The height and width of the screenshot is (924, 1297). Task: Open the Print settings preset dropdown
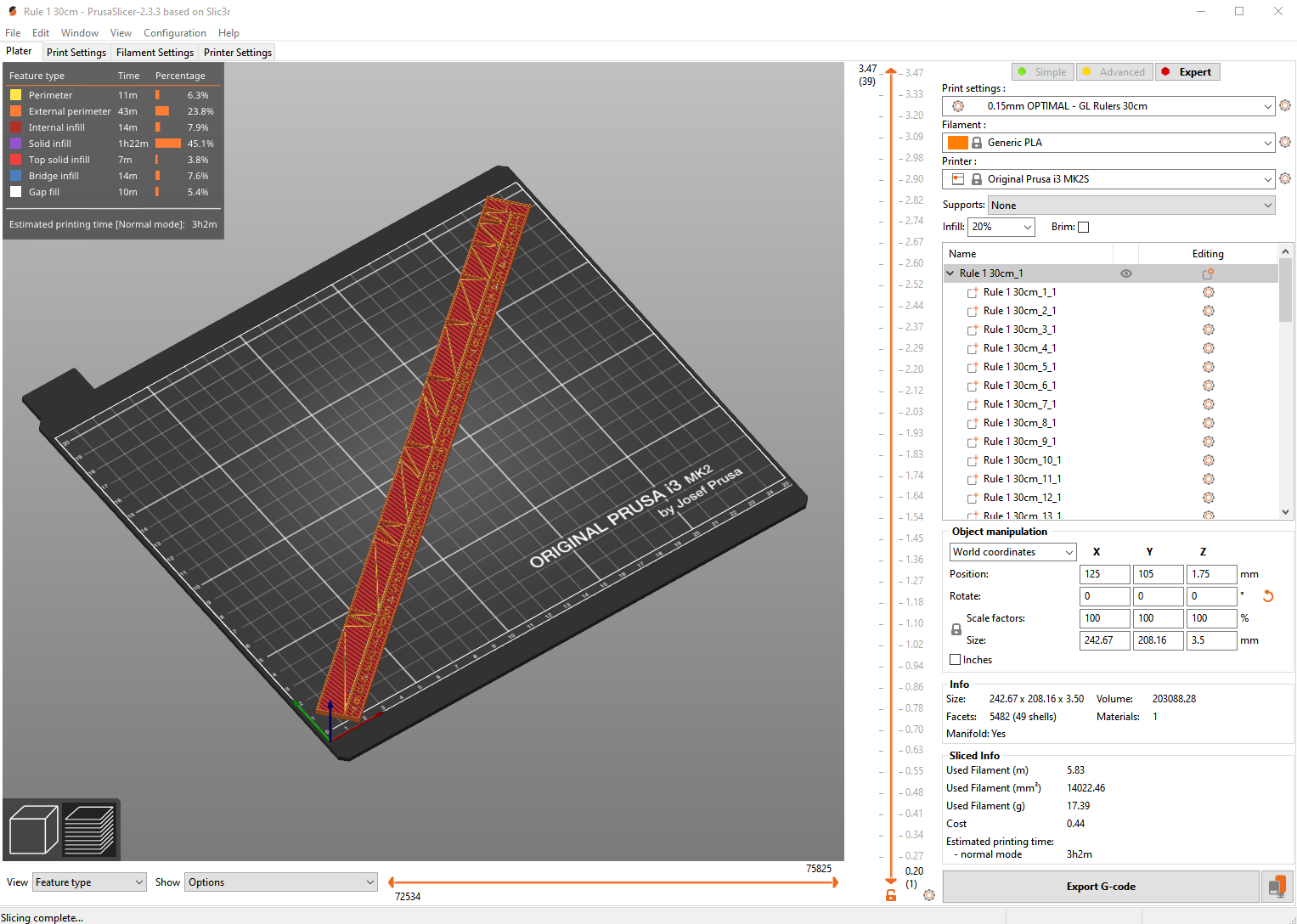1108,106
